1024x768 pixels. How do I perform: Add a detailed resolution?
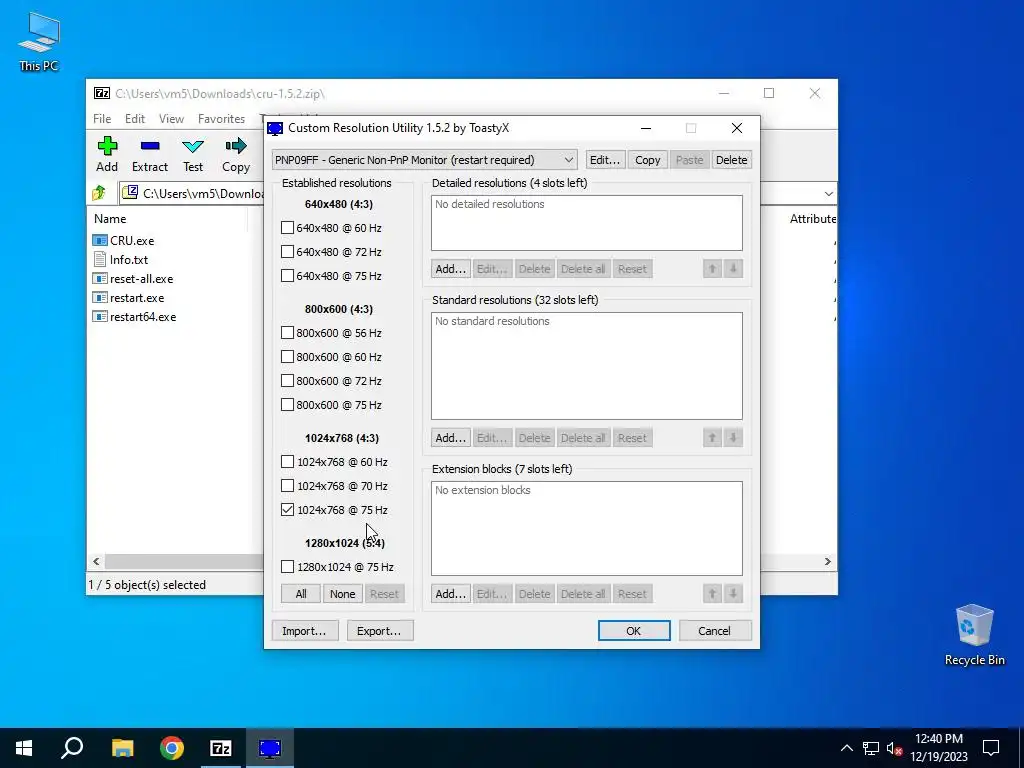coord(451,269)
